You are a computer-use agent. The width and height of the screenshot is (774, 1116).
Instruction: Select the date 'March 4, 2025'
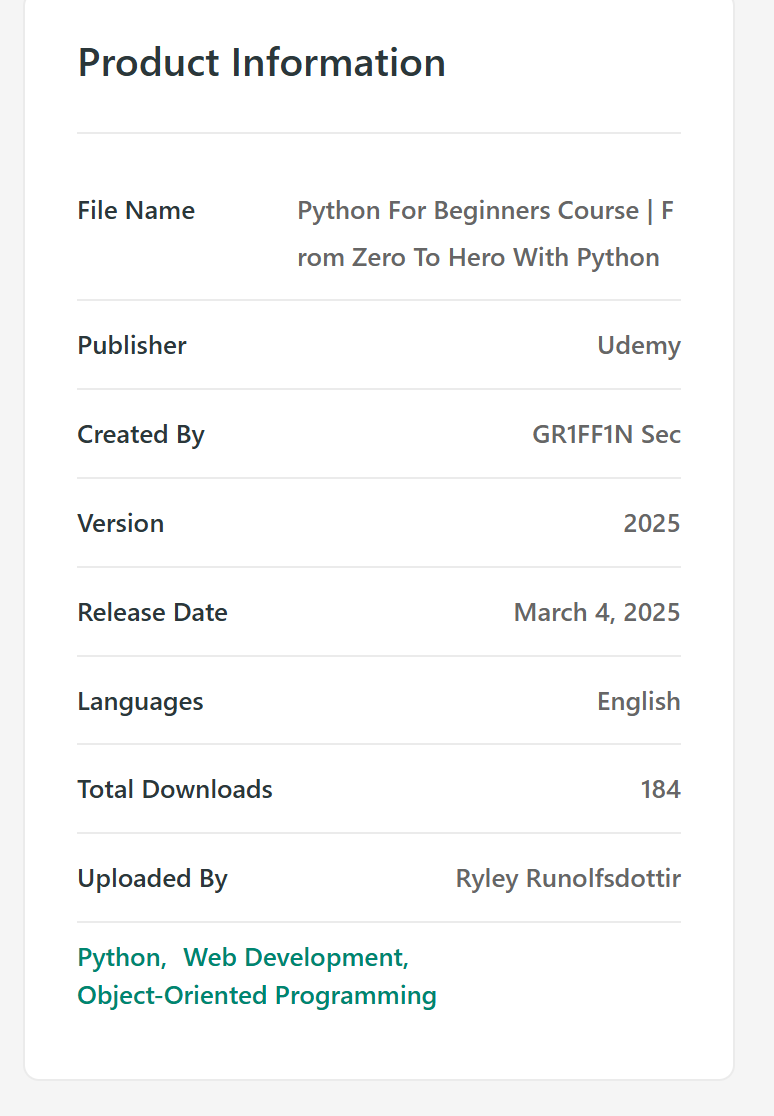597,612
